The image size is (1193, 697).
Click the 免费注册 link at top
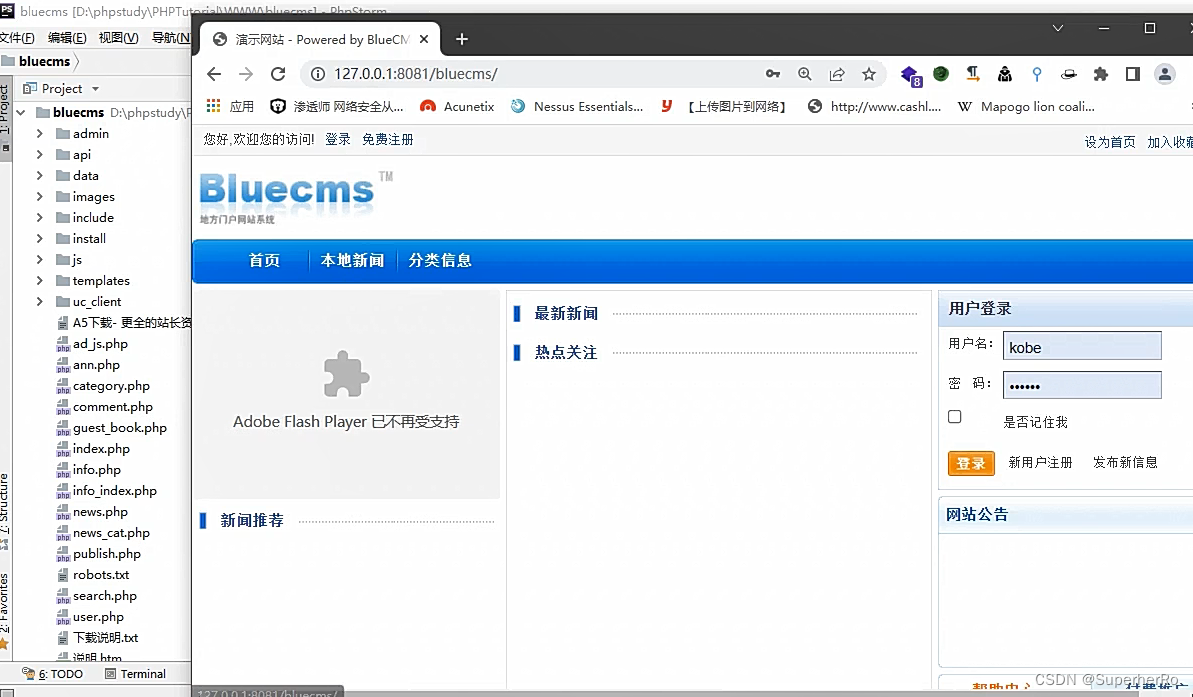388,139
